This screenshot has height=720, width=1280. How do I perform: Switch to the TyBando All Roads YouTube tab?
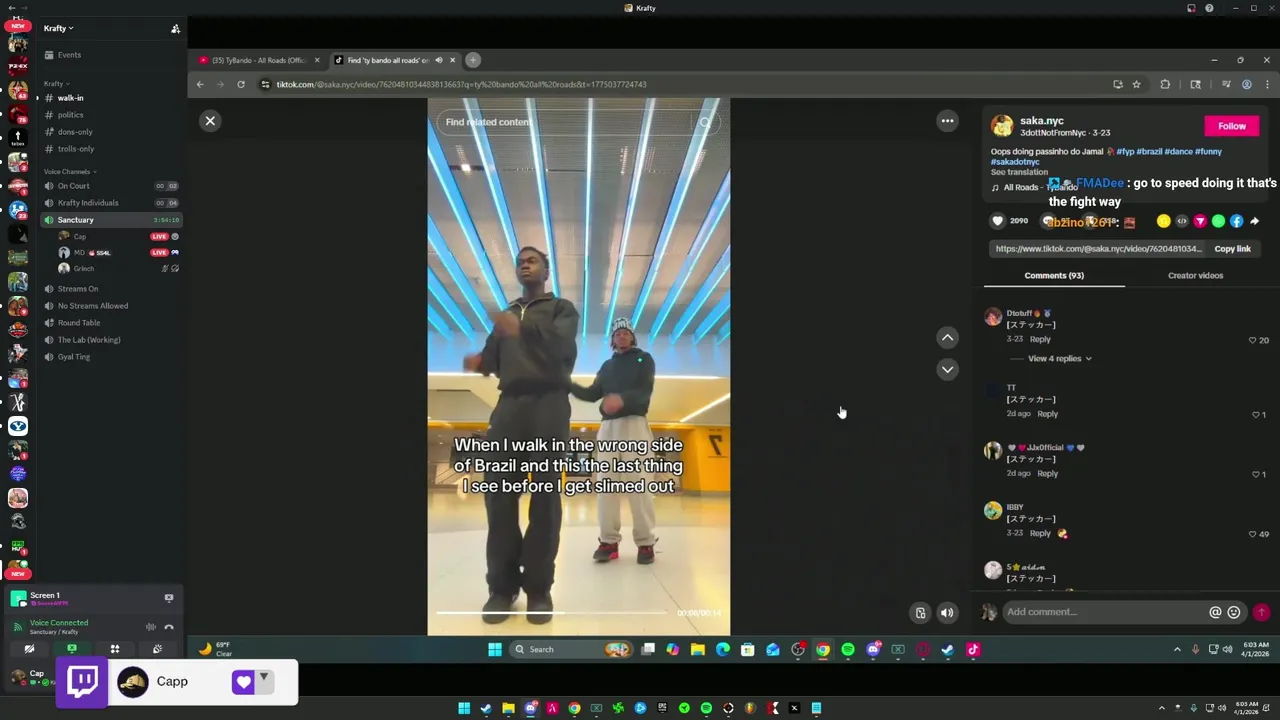click(258, 60)
